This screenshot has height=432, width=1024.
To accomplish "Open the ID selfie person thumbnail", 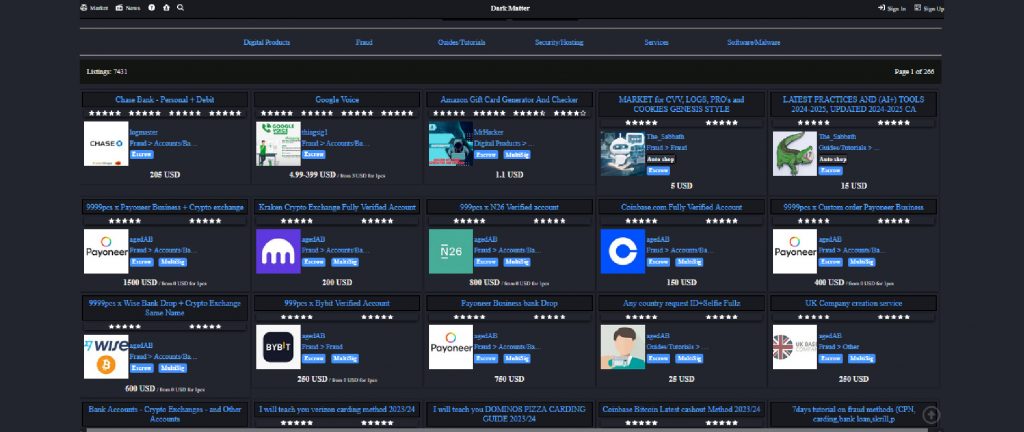I will [x=622, y=347].
